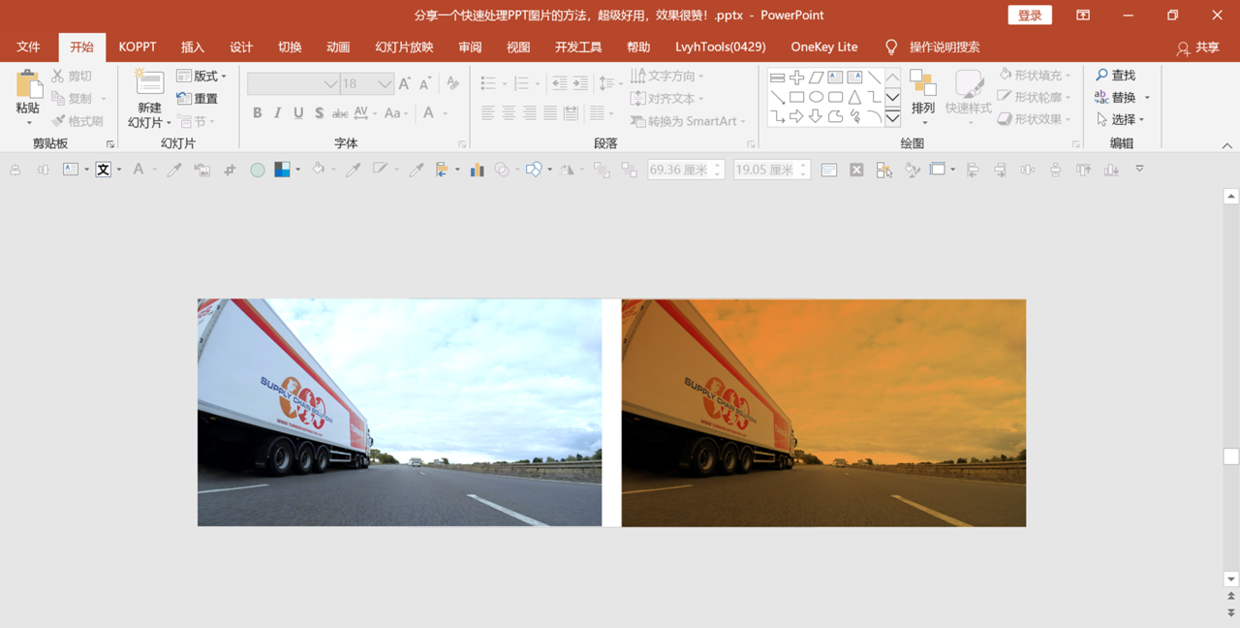The height and width of the screenshot is (628, 1240).
Task: Click the Cut (剪切) scissors button
Action: coord(72,76)
